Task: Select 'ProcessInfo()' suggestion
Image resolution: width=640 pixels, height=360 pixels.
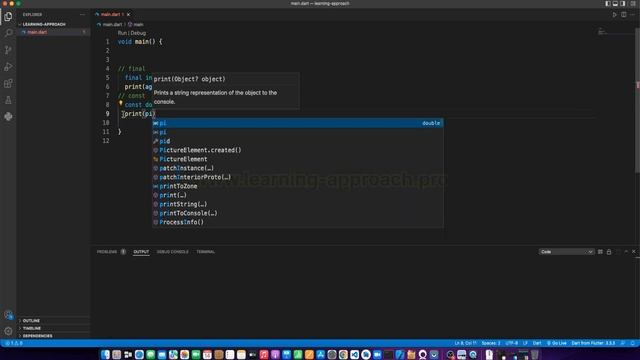Action: coord(298,222)
